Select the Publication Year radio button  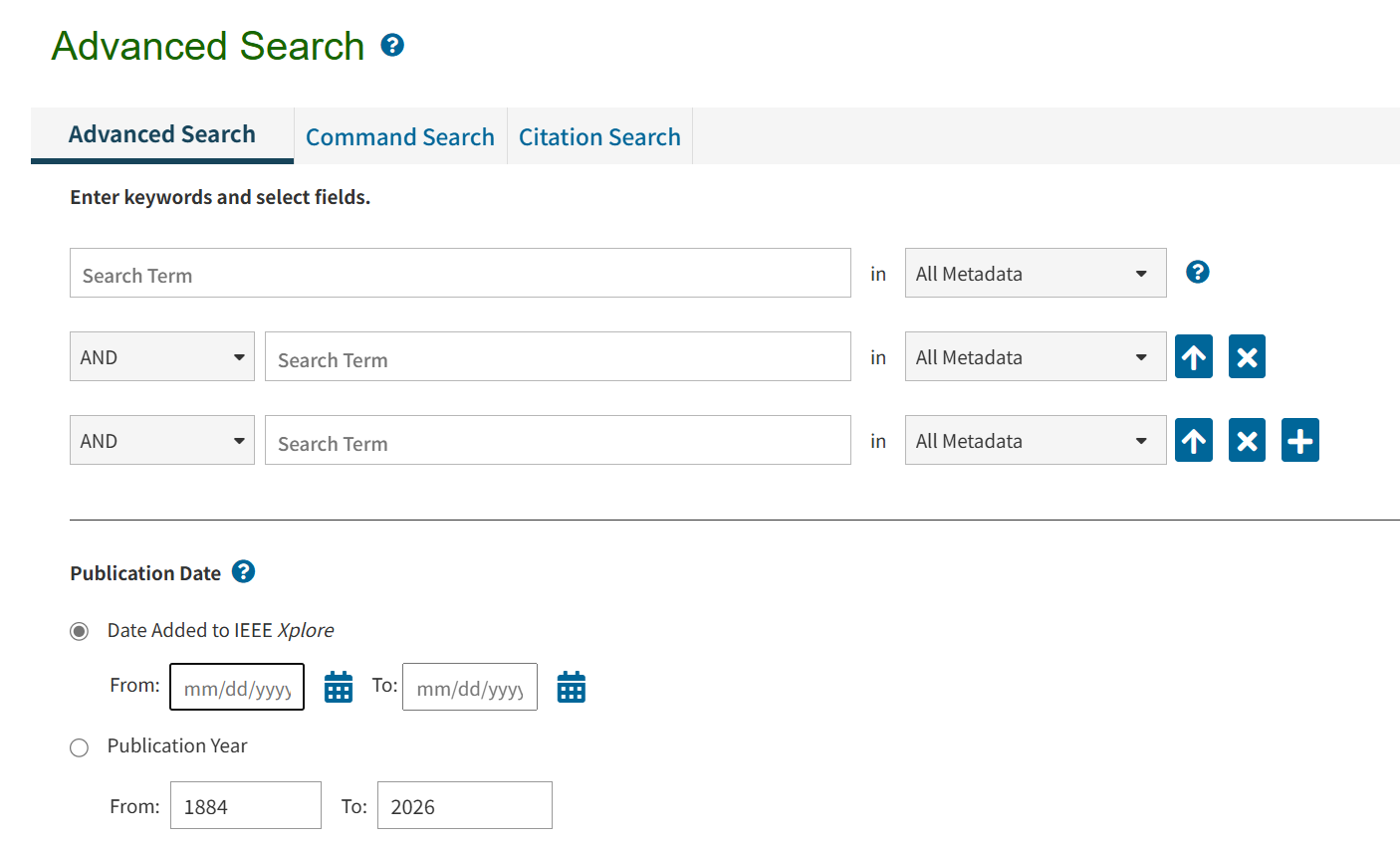click(x=79, y=746)
